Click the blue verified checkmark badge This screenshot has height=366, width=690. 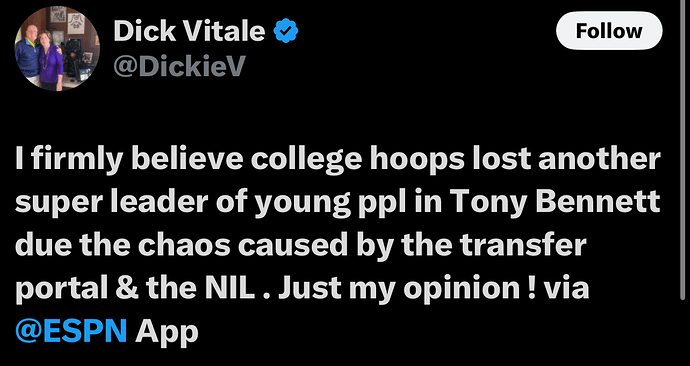286,31
